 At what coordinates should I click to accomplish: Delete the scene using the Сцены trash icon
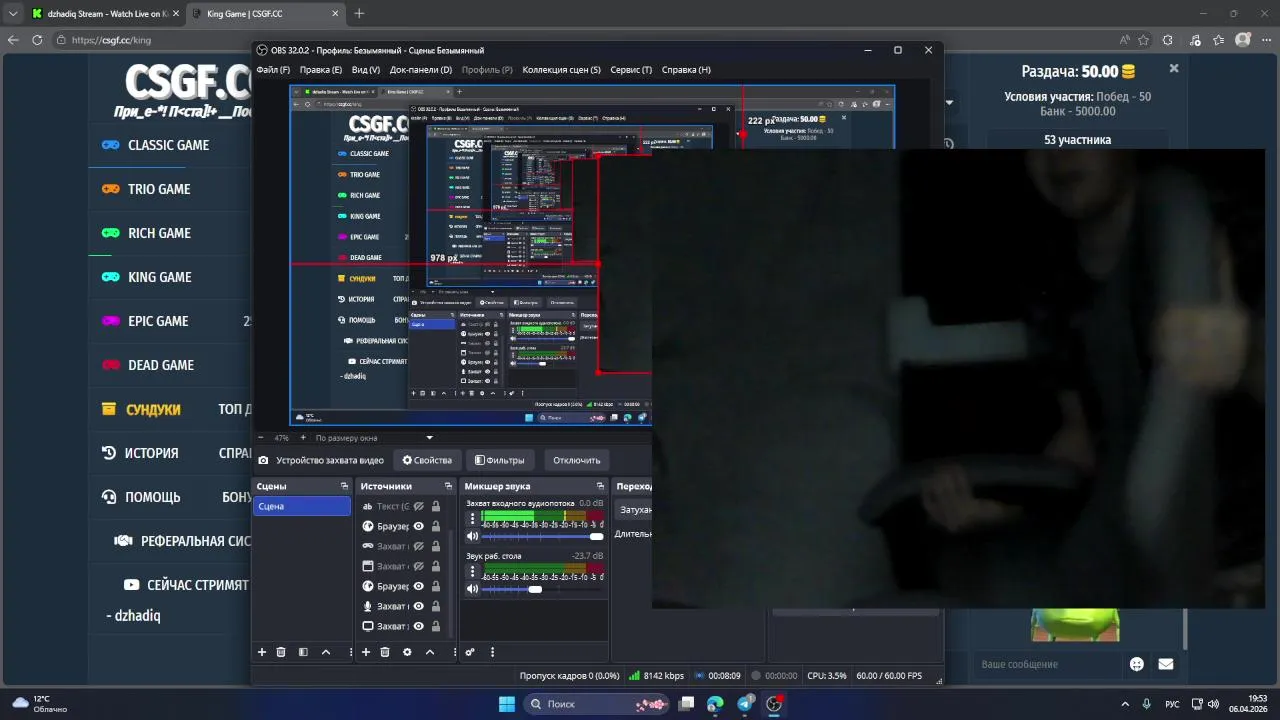click(281, 652)
